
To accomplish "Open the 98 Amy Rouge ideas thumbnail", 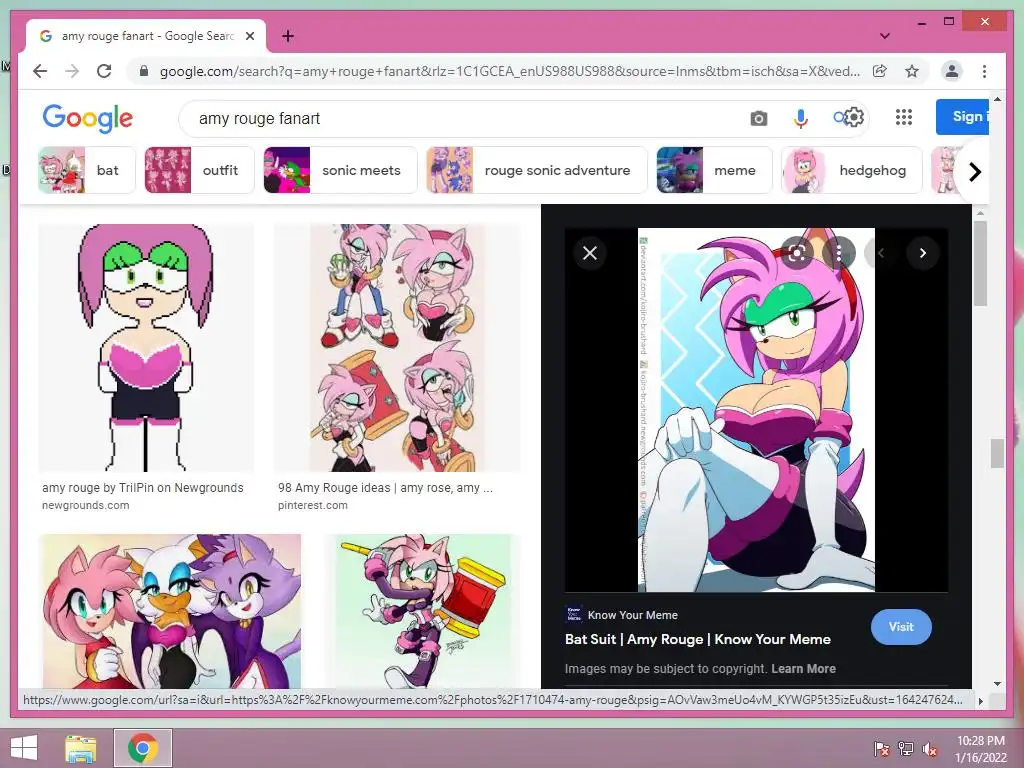I will [397, 347].
